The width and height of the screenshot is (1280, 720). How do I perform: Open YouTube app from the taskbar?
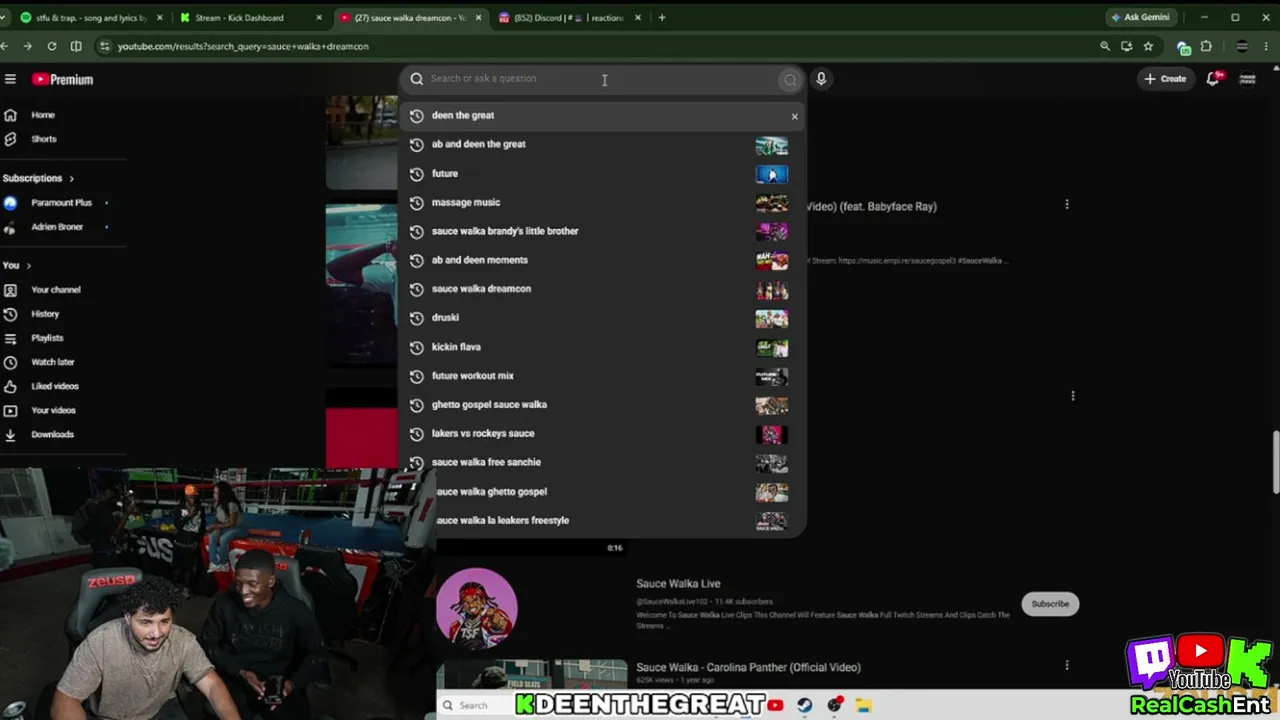776,705
